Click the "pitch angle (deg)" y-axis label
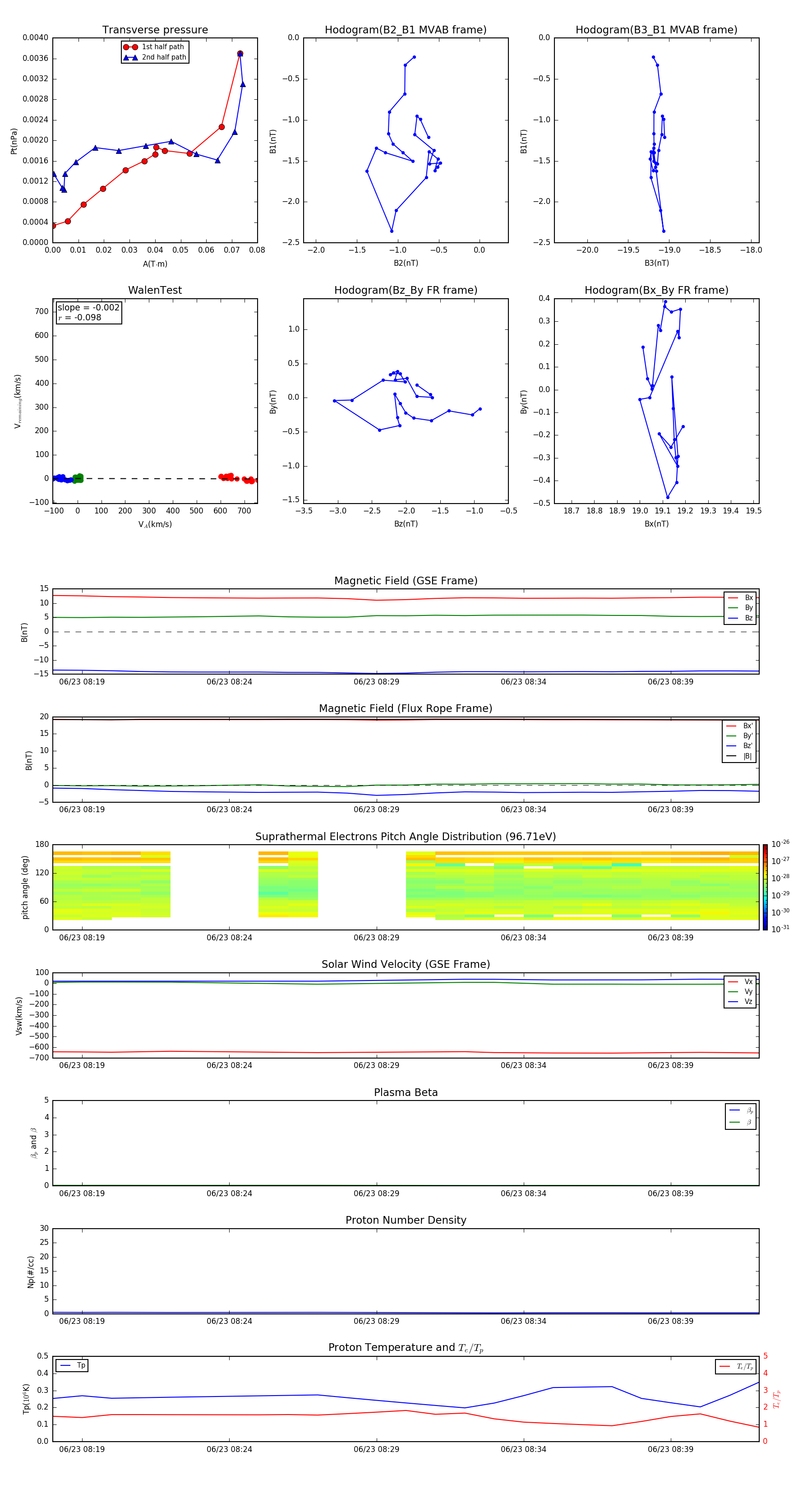Screen dimensions: 812x1489 point(25,887)
